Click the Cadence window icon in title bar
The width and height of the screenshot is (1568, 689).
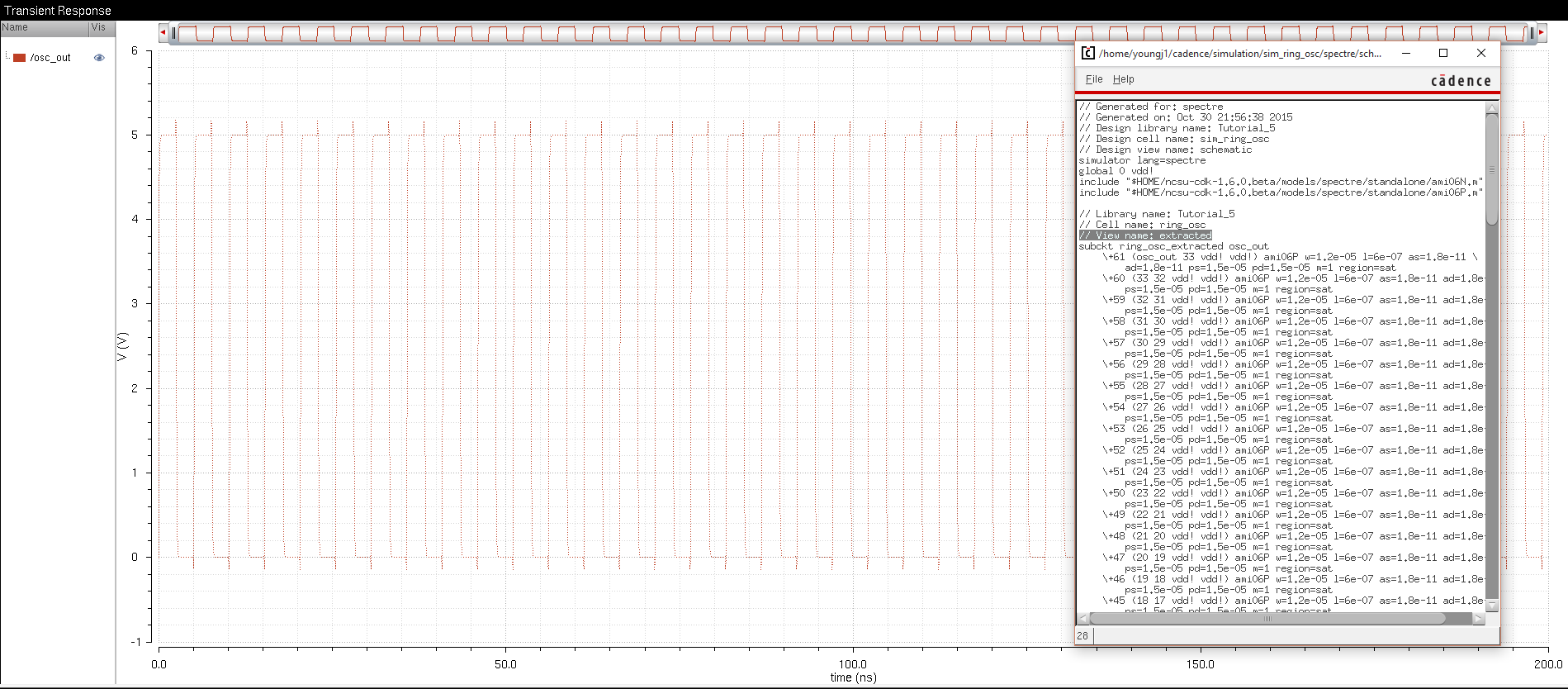1087,53
